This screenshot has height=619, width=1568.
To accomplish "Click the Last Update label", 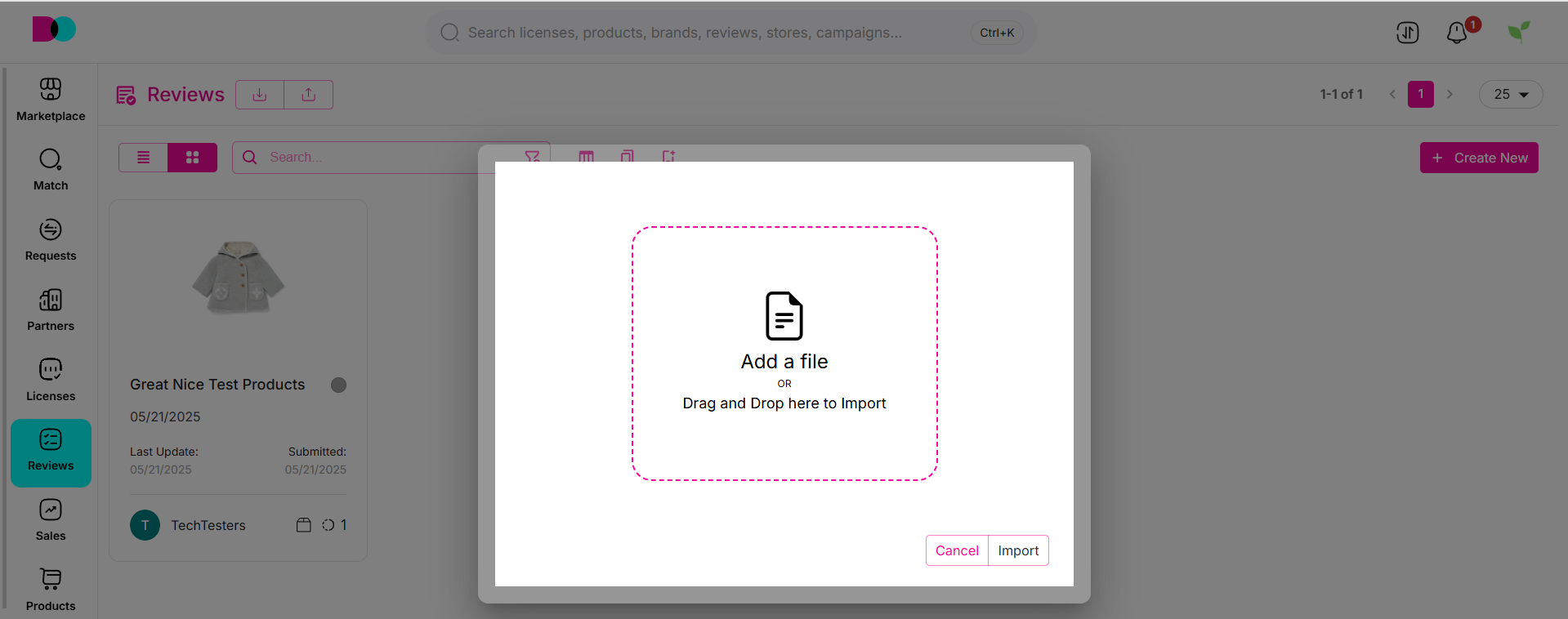I will pyautogui.click(x=164, y=452).
